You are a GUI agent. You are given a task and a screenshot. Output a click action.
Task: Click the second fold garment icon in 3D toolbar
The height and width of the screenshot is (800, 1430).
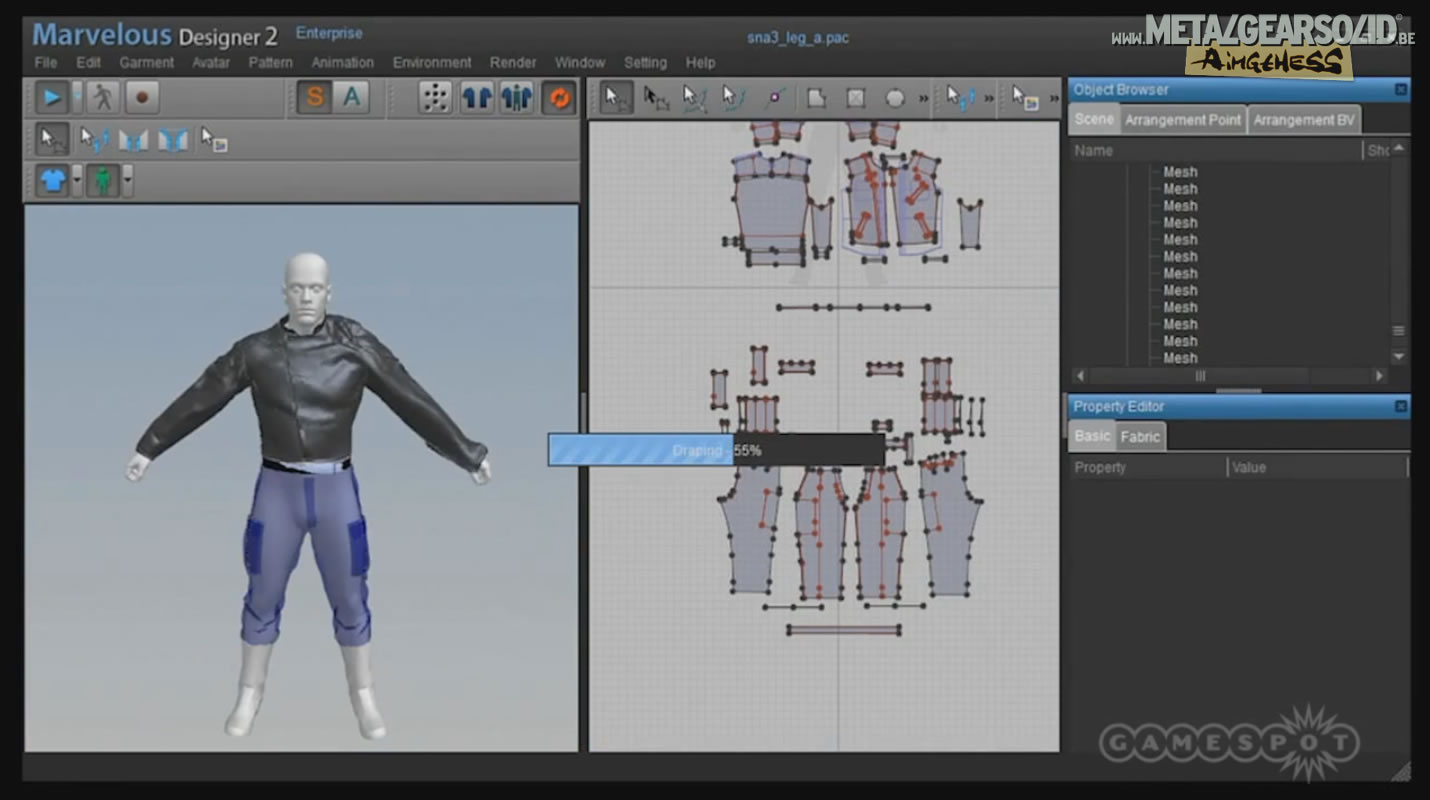[x=173, y=139]
